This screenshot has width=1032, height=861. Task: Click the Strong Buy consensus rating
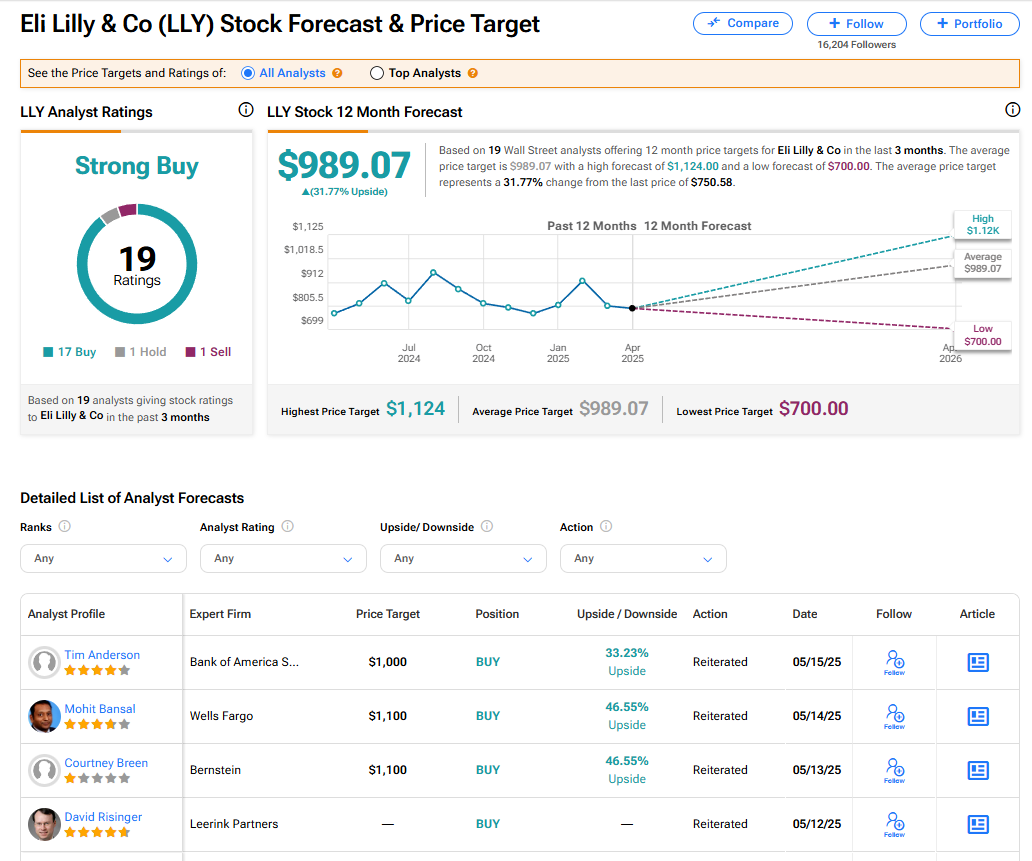(x=137, y=166)
